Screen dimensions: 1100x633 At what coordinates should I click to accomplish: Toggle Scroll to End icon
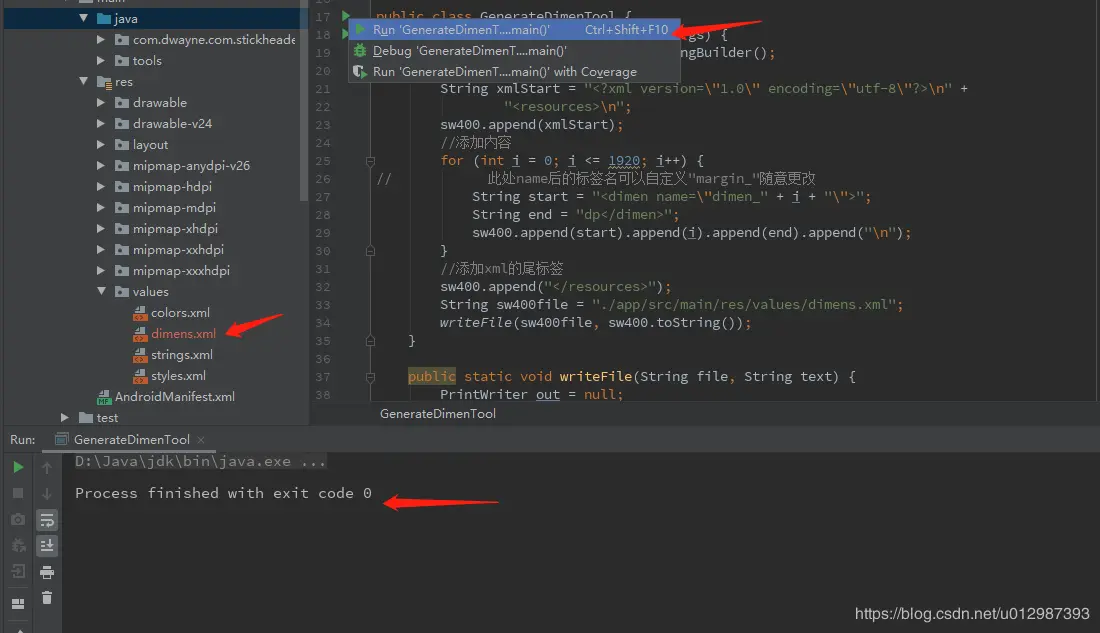pos(47,545)
